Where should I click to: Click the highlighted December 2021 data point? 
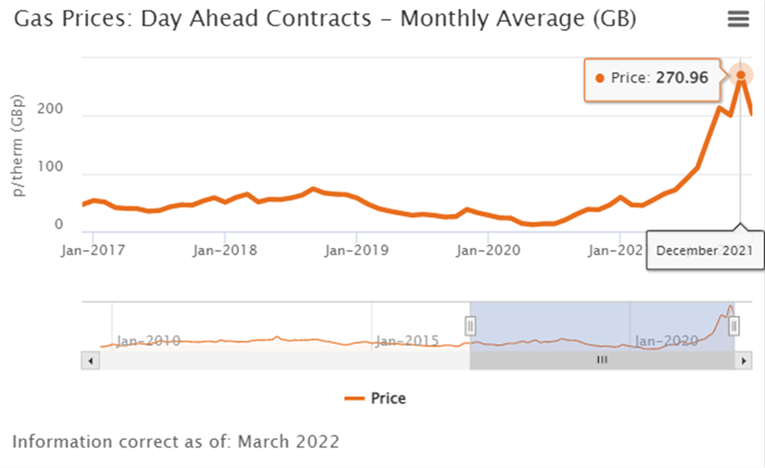tap(741, 75)
